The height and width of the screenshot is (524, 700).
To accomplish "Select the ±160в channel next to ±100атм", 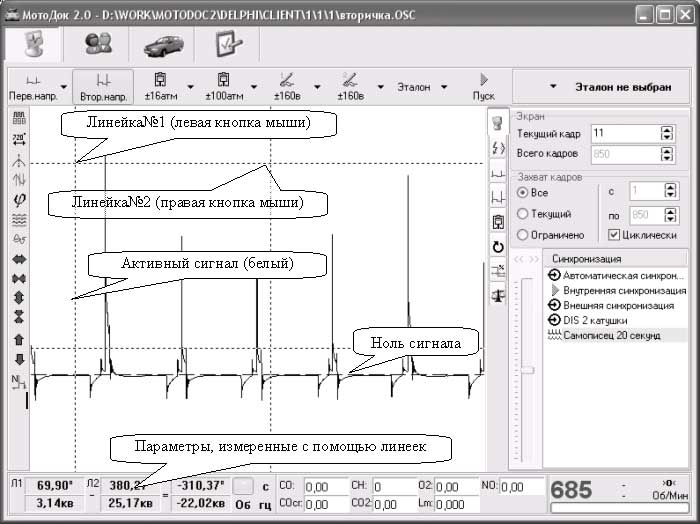I will click(x=287, y=87).
